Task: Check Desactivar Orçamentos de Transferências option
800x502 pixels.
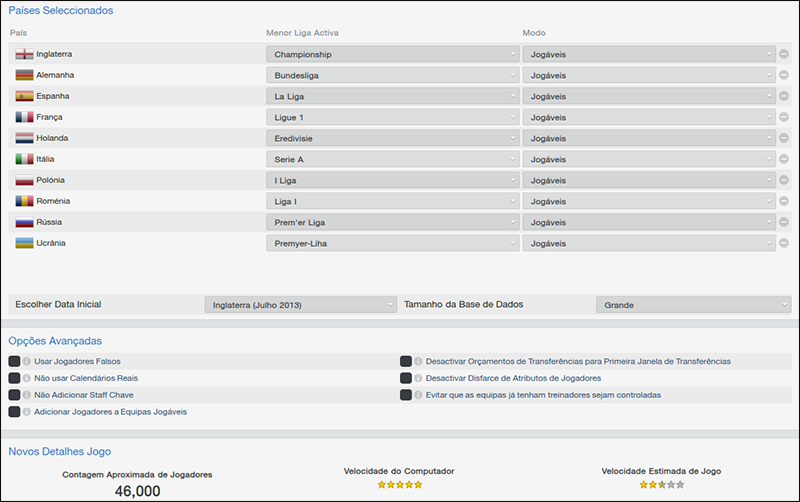Action: tap(406, 361)
